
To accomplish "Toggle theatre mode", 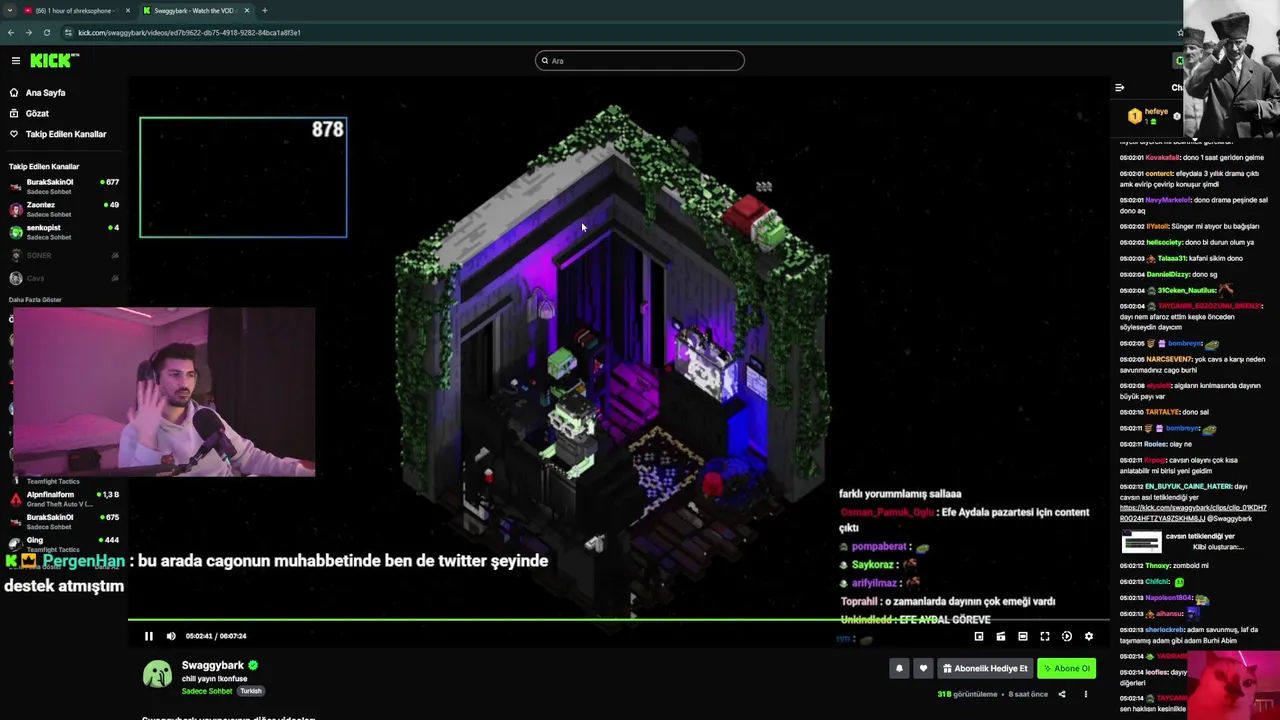I will [1023, 636].
